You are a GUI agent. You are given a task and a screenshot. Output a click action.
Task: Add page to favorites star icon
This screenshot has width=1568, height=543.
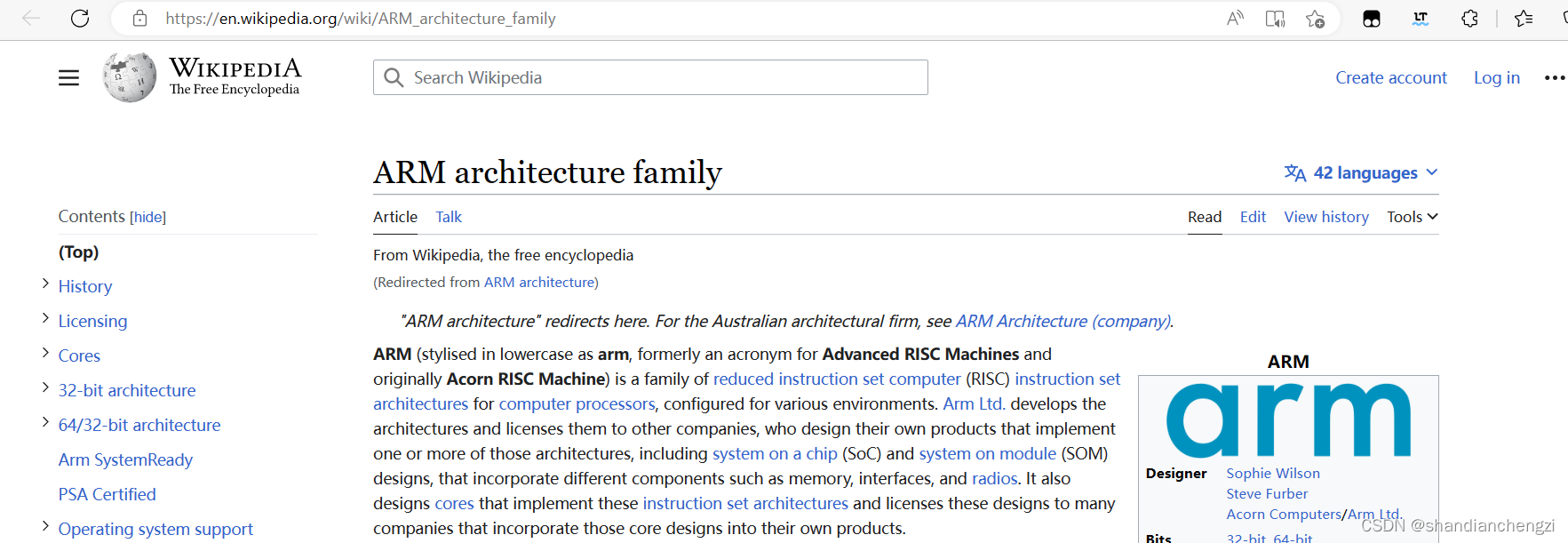tap(1316, 18)
